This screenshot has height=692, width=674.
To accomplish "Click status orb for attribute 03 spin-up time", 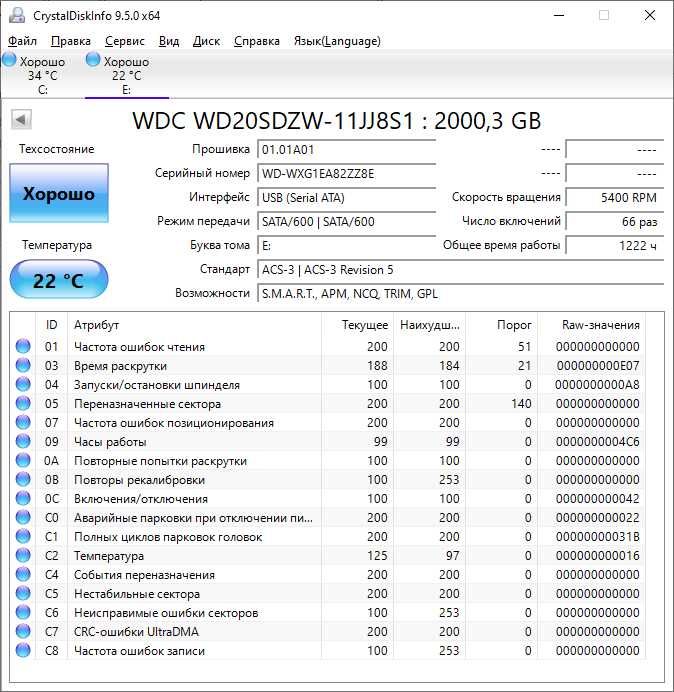I will click(23, 365).
